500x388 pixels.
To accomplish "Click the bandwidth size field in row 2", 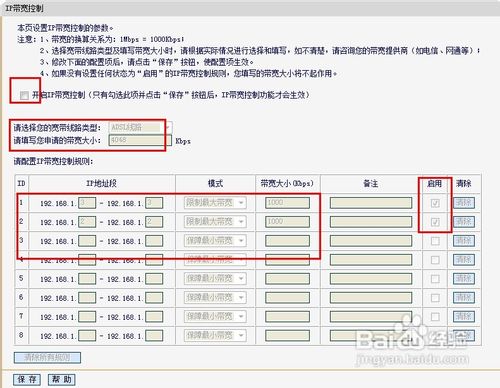I will [287, 222].
